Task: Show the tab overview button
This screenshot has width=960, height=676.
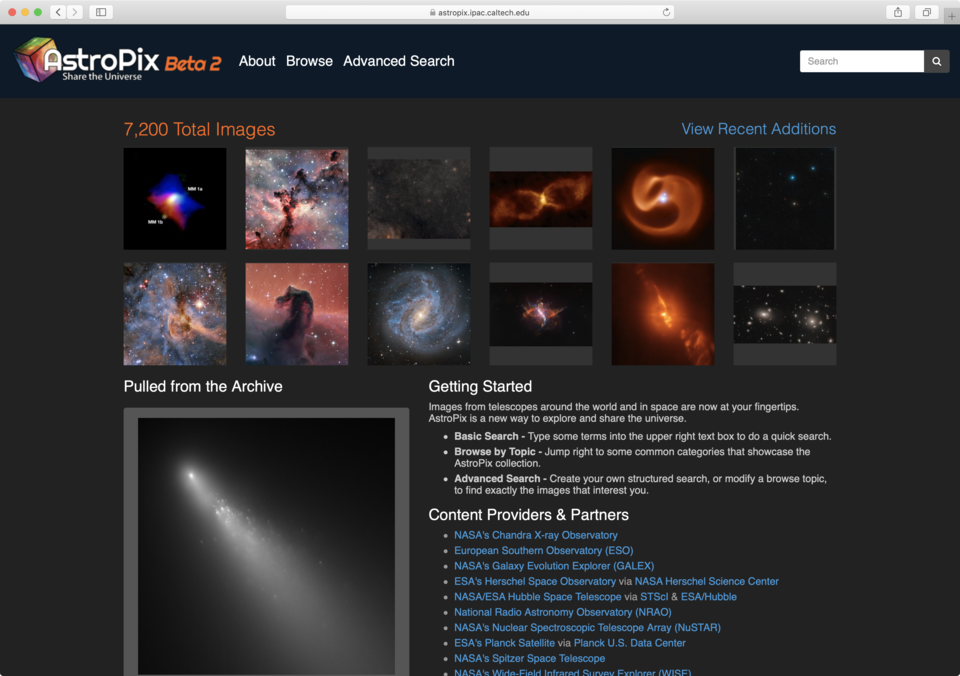Action: pyautogui.click(x=926, y=12)
